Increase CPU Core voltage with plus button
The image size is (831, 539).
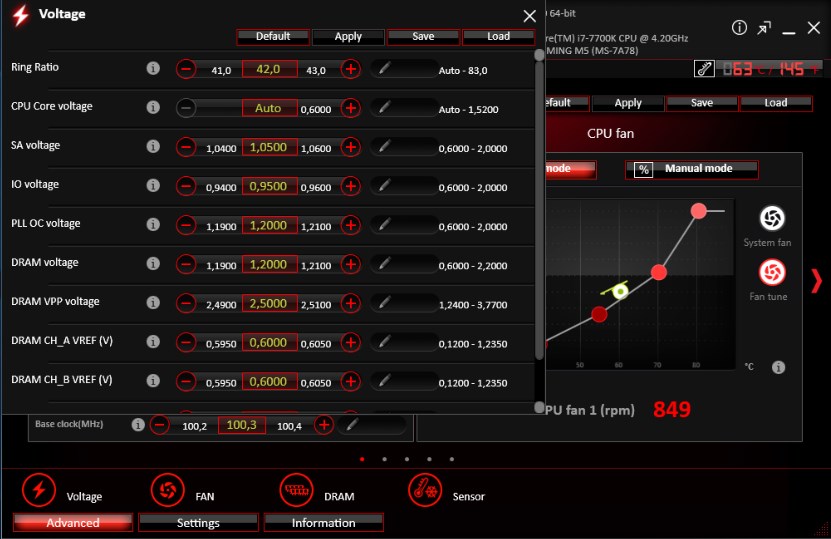pyautogui.click(x=350, y=108)
